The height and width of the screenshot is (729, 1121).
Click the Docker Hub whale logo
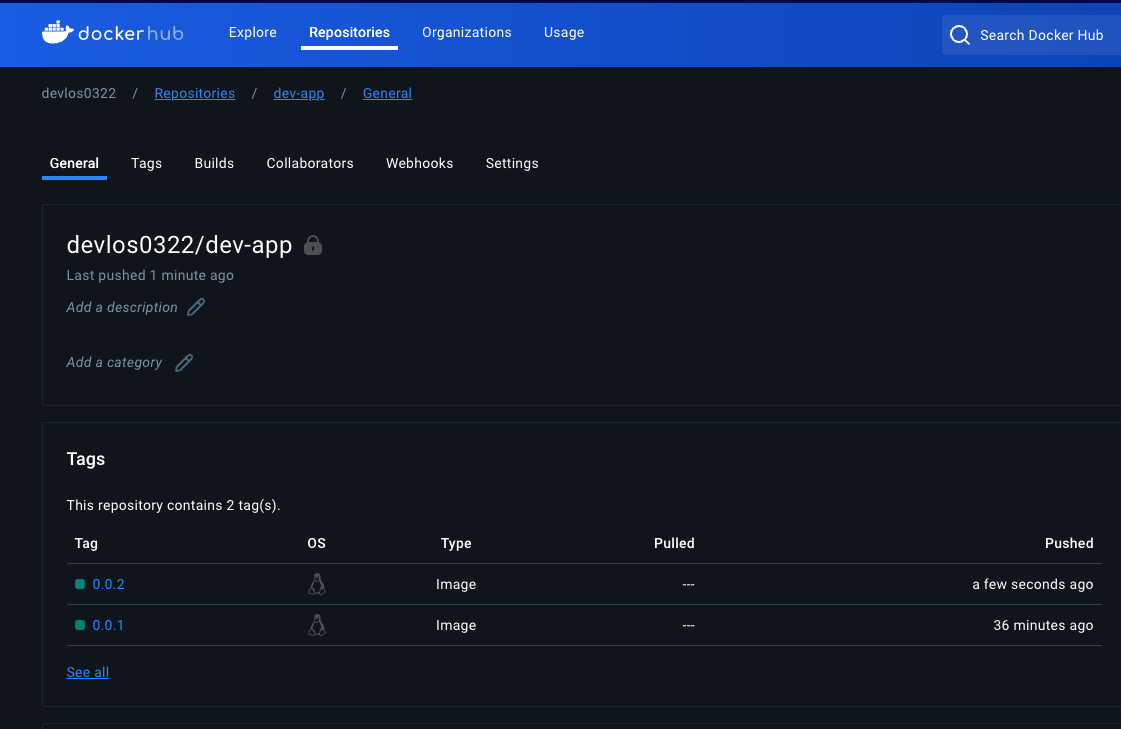[57, 32]
